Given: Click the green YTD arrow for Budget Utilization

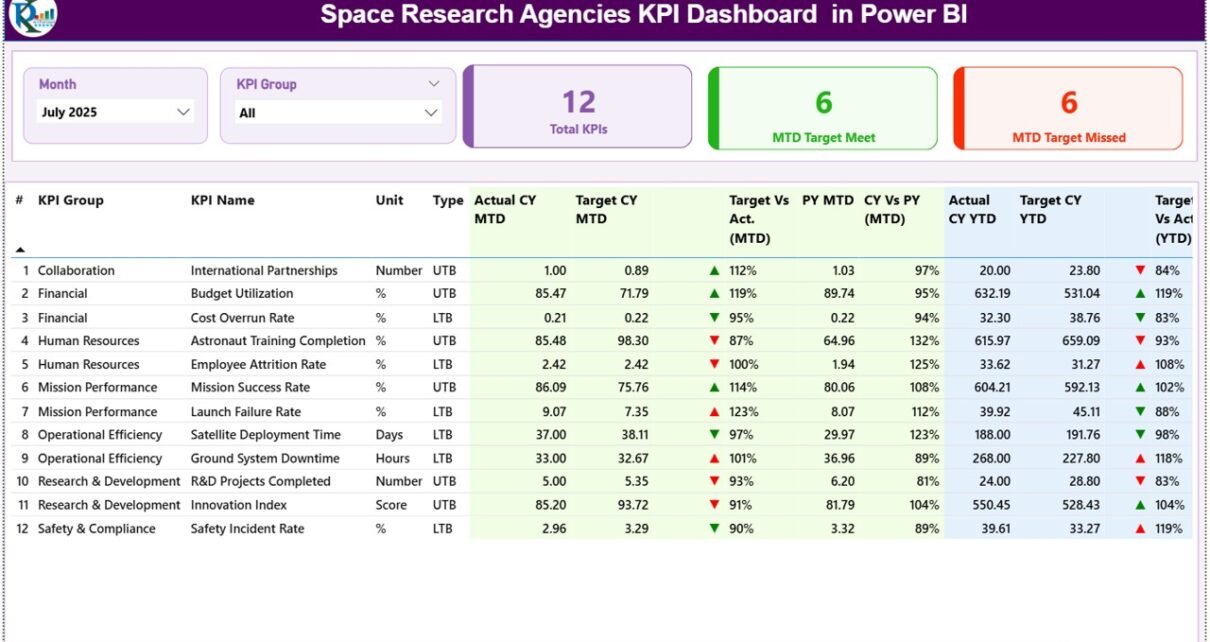Looking at the screenshot, I should 1140,294.
